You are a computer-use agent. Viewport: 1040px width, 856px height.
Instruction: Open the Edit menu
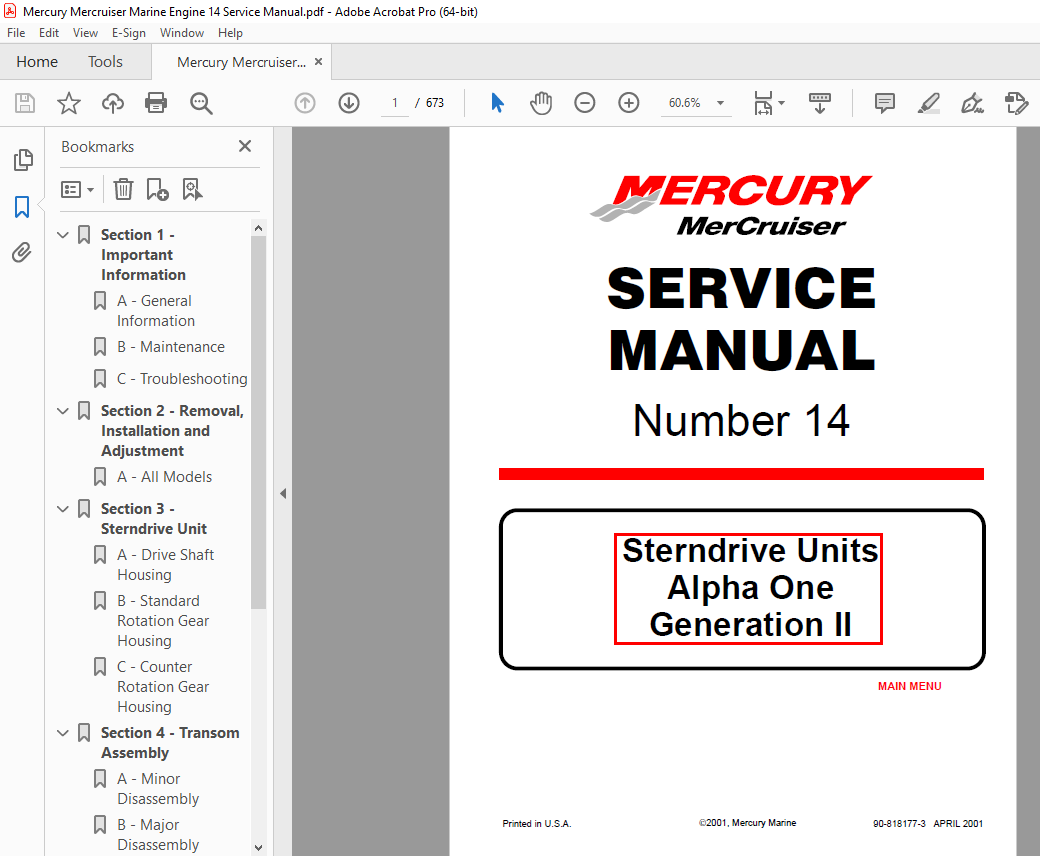(x=48, y=32)
